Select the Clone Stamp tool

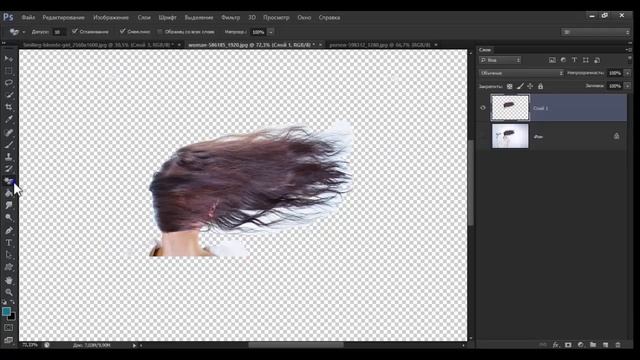tap(9, 157)
